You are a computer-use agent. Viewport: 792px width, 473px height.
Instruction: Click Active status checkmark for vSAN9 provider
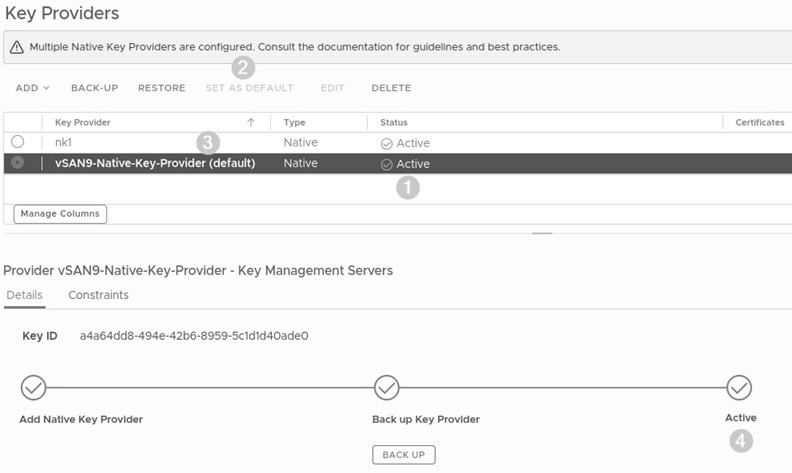coord(386,165)
